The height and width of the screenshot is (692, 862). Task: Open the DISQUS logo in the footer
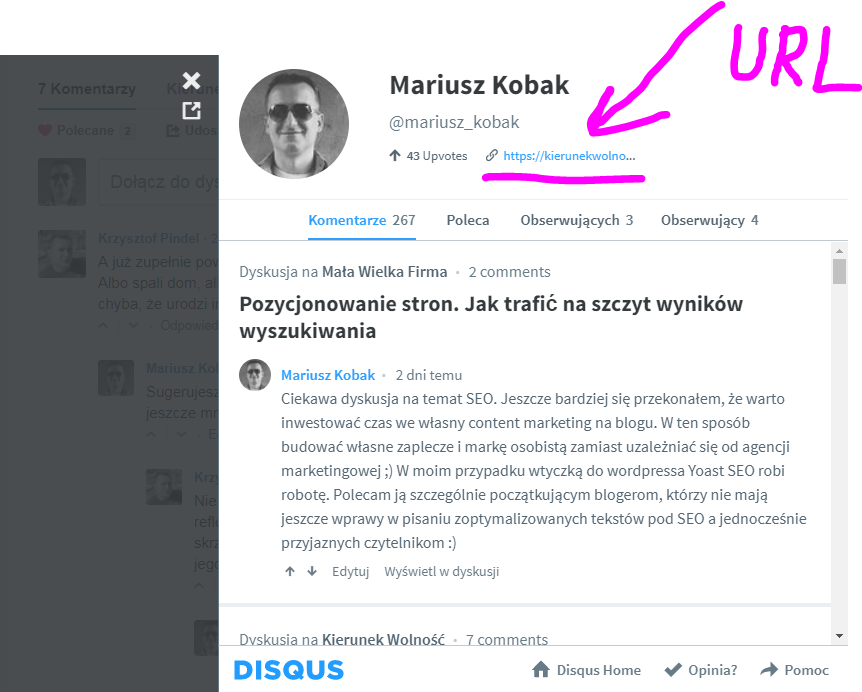[288, 670]
